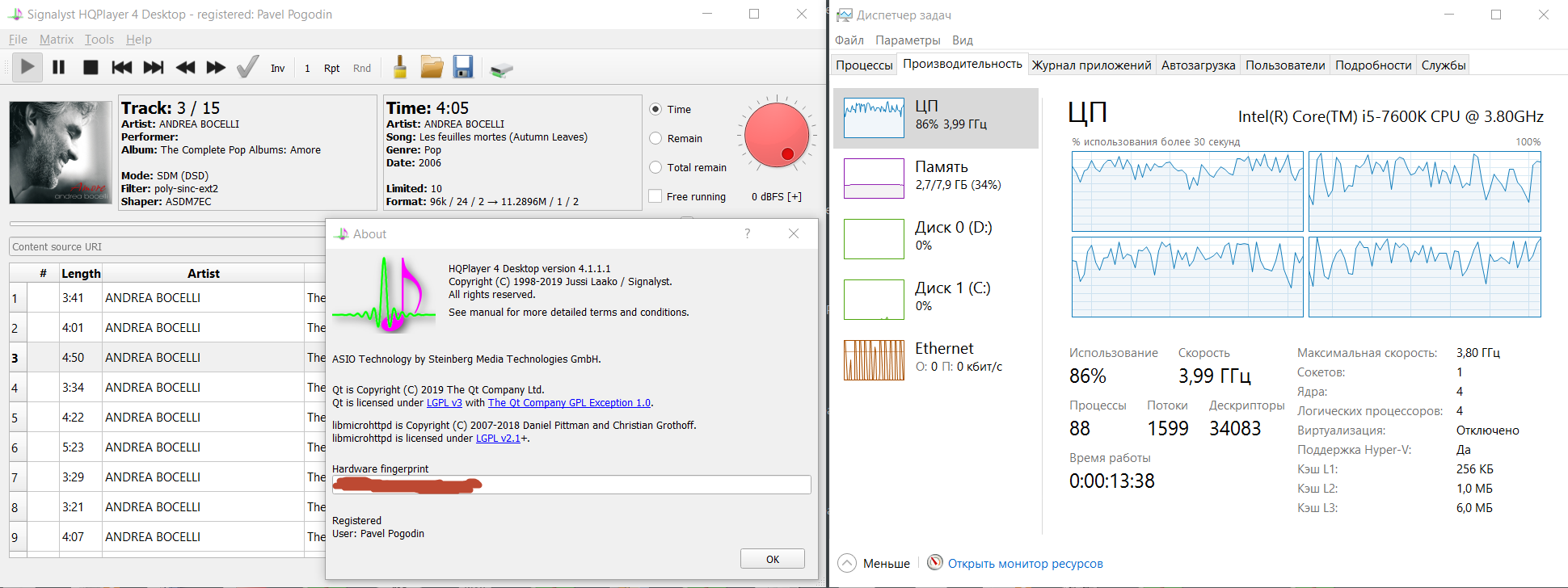Toggle Rpt repeat mode
This screenshot has height=588, width=1568.
[331, 68]
